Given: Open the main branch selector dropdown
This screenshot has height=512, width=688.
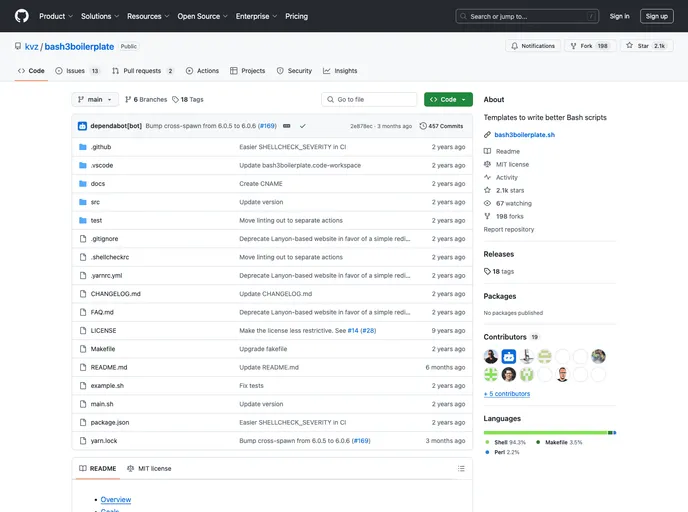Looking at the screenshot, I should tap(95, 100).
